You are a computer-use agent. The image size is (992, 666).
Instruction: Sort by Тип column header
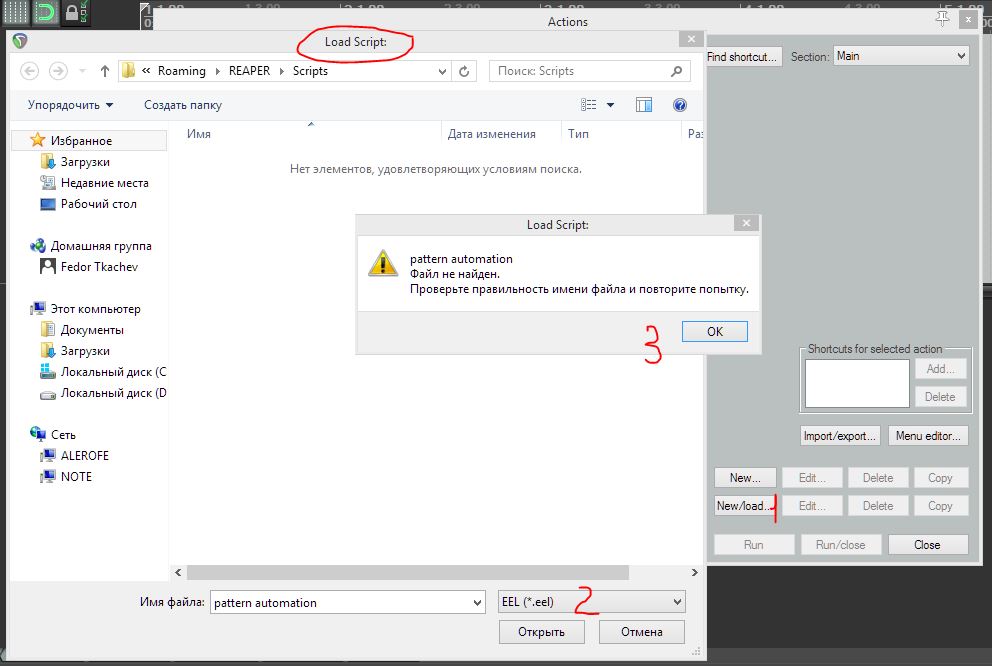(x=578, y=134)
